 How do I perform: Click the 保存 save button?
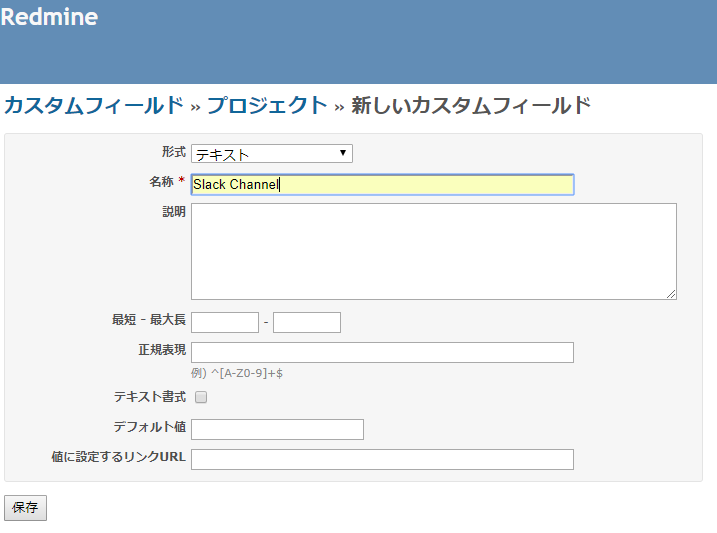[x=26, y=507]
